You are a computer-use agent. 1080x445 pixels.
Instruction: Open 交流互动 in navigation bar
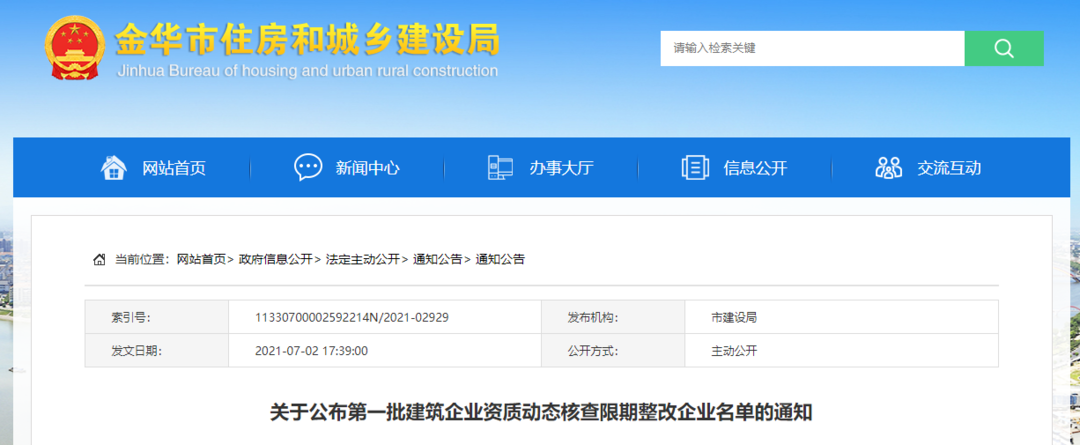[949, 168]
